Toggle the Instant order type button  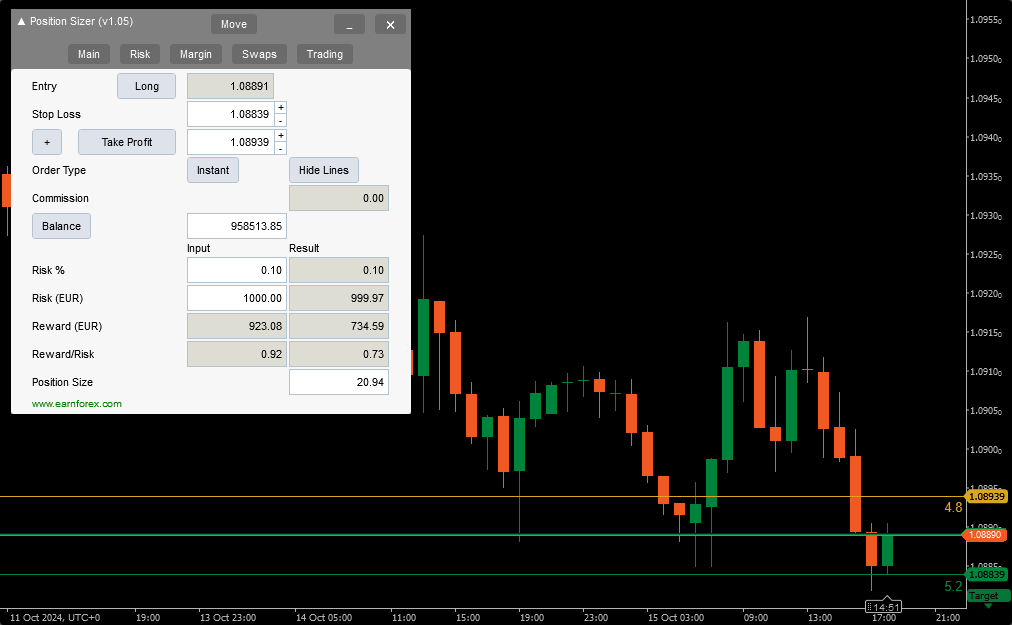tap(212, 170)
